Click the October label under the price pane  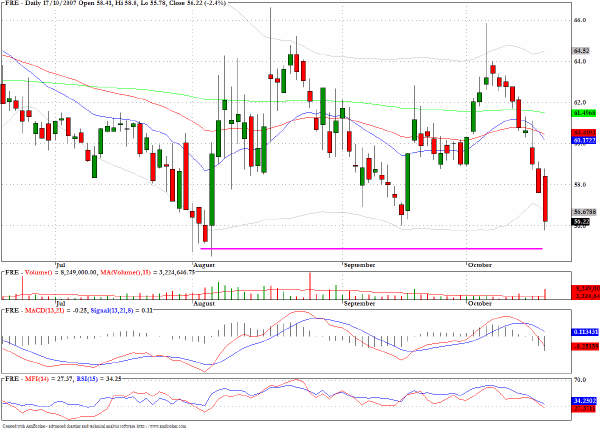[x=480, y=265]
